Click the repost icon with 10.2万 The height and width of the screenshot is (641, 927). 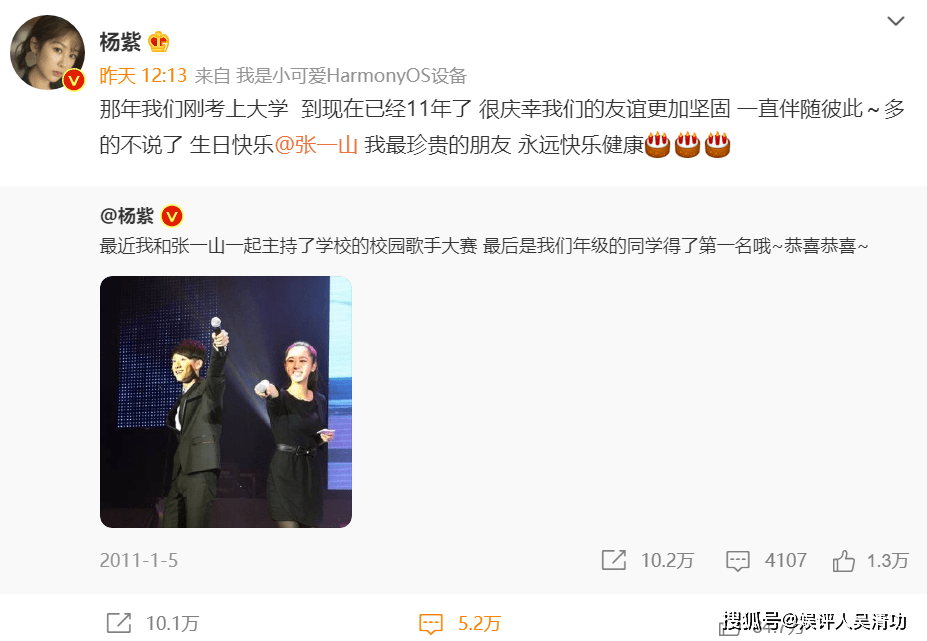click(614, 560)
